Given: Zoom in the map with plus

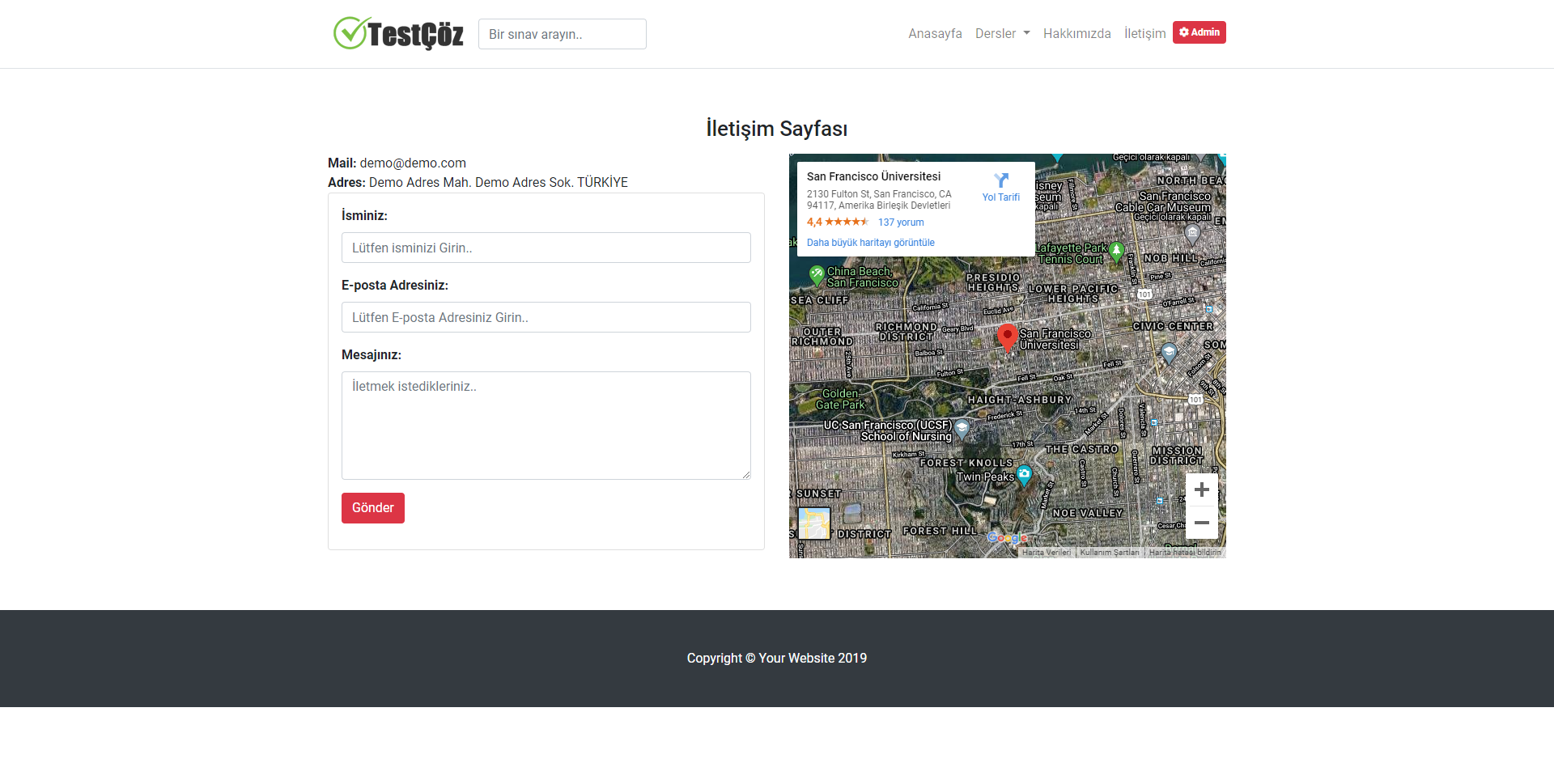Looking at the screenshot, I should pyautogui.click(x=1202, y=489).
